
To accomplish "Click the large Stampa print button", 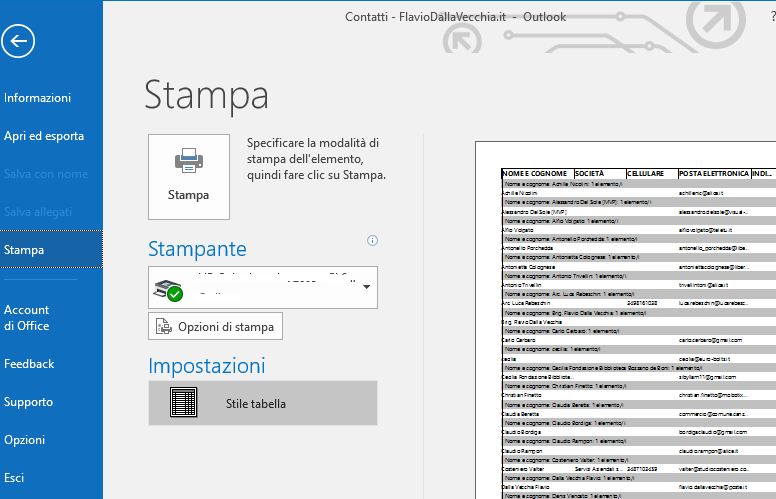I will point(189,177).
